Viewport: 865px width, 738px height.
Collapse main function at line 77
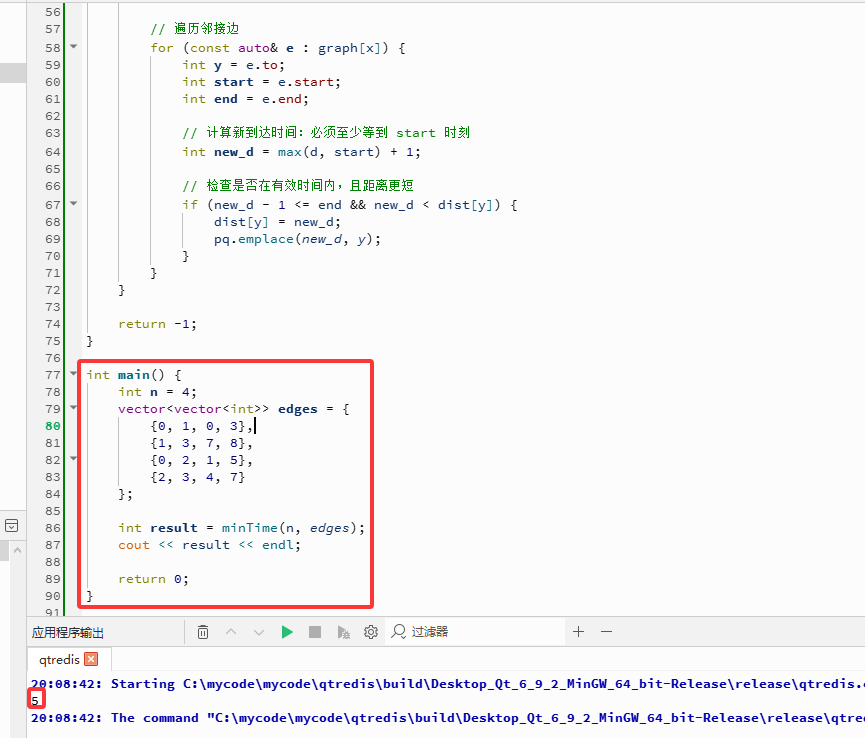click(x=73, y=373)
